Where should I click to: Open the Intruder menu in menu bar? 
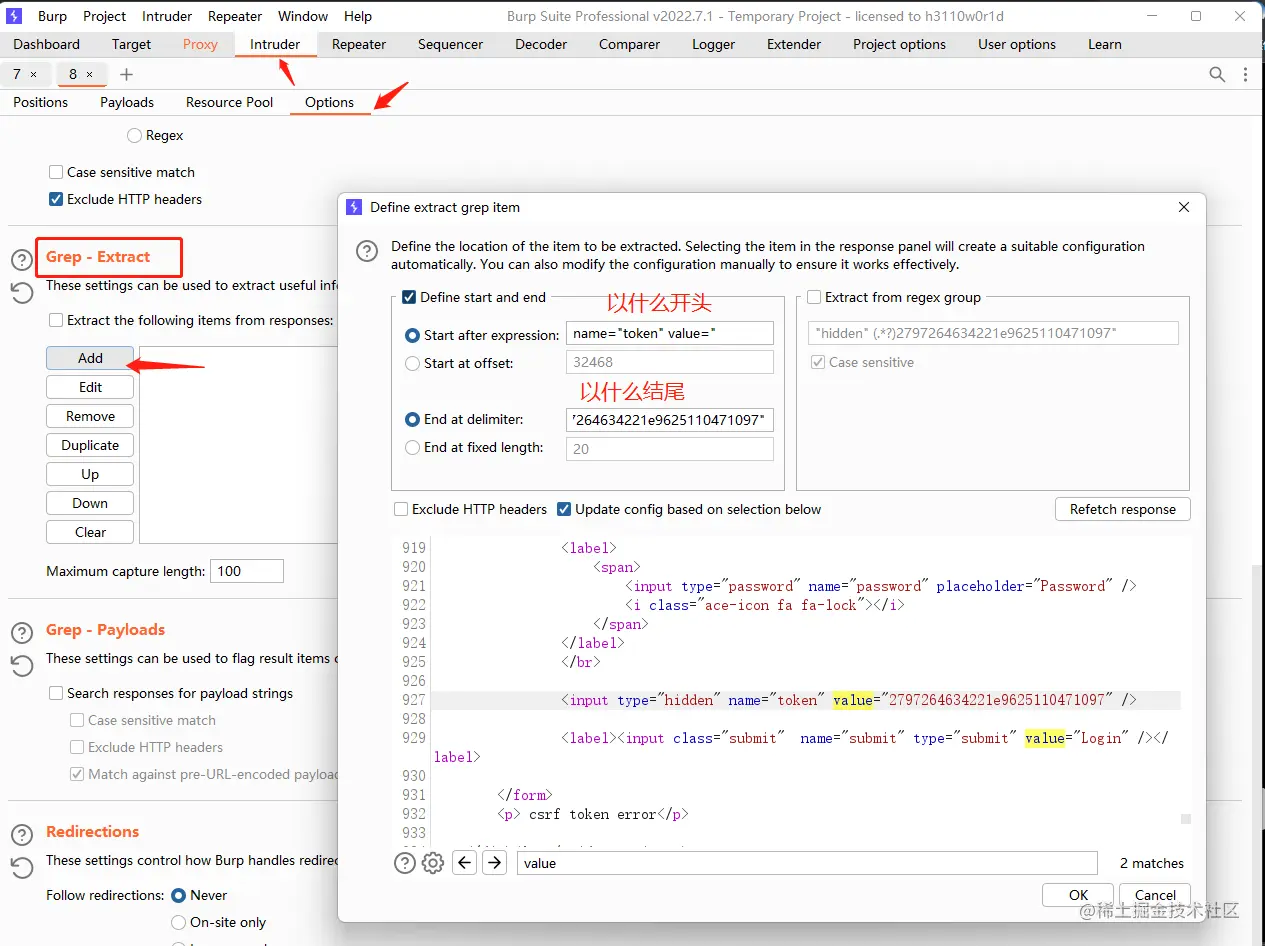click(167, 16)
